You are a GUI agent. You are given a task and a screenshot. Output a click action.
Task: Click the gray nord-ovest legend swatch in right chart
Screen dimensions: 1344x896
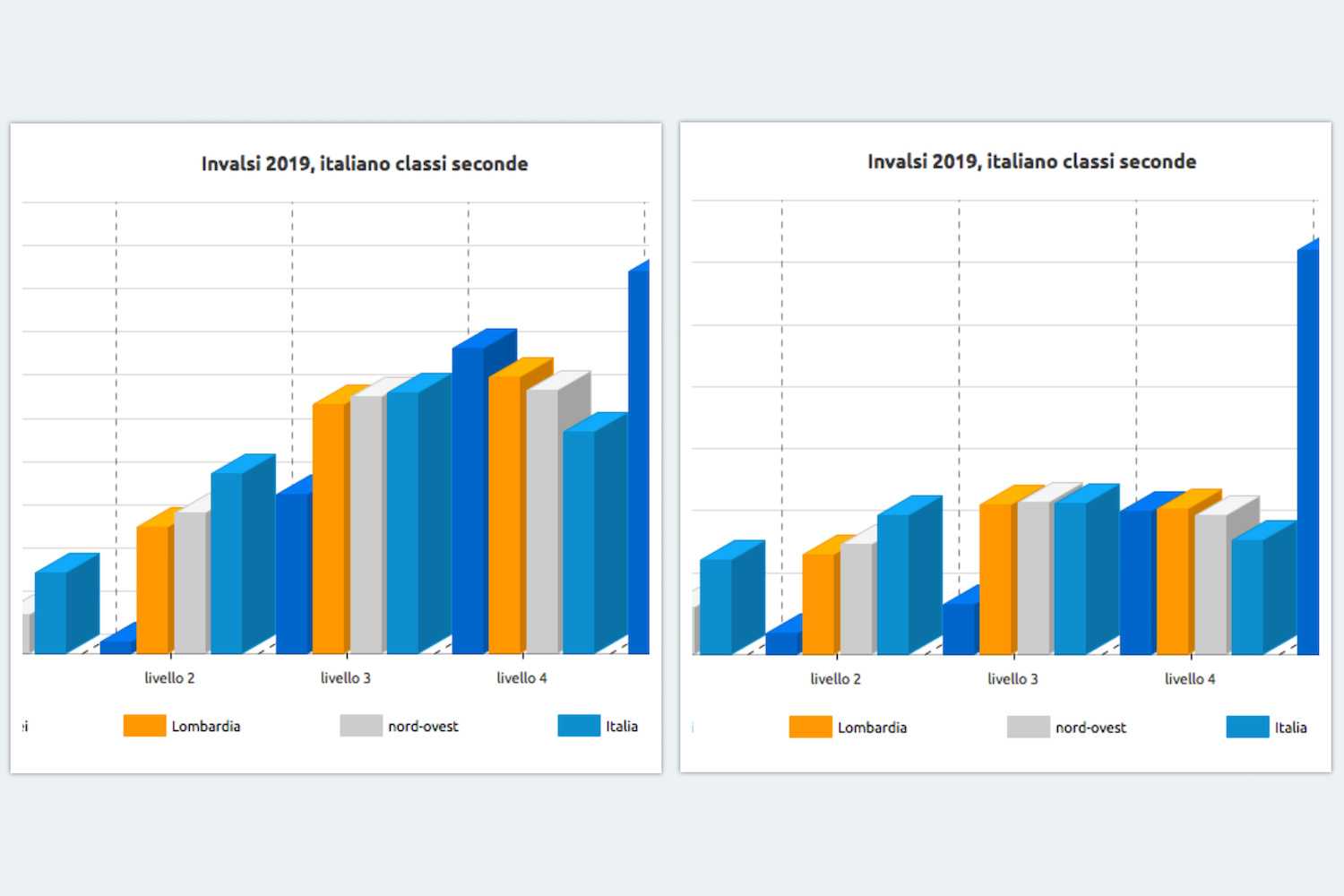coord(1028,727)
